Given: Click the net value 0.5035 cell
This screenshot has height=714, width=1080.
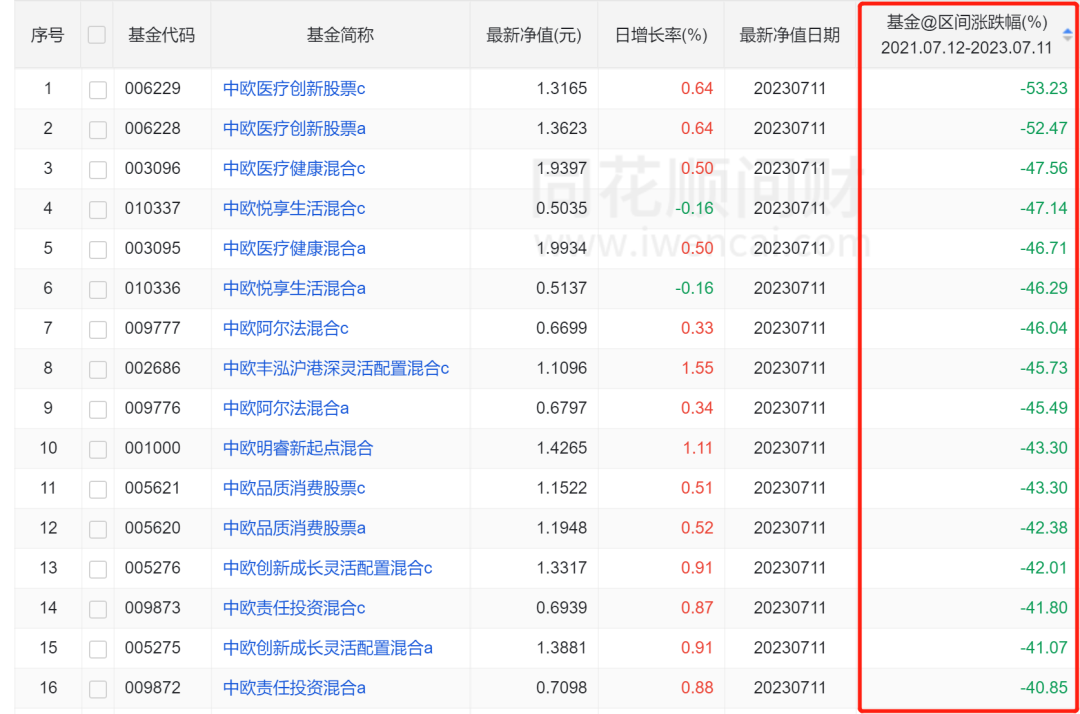Looking at the screenshot, I should (561, 209).
